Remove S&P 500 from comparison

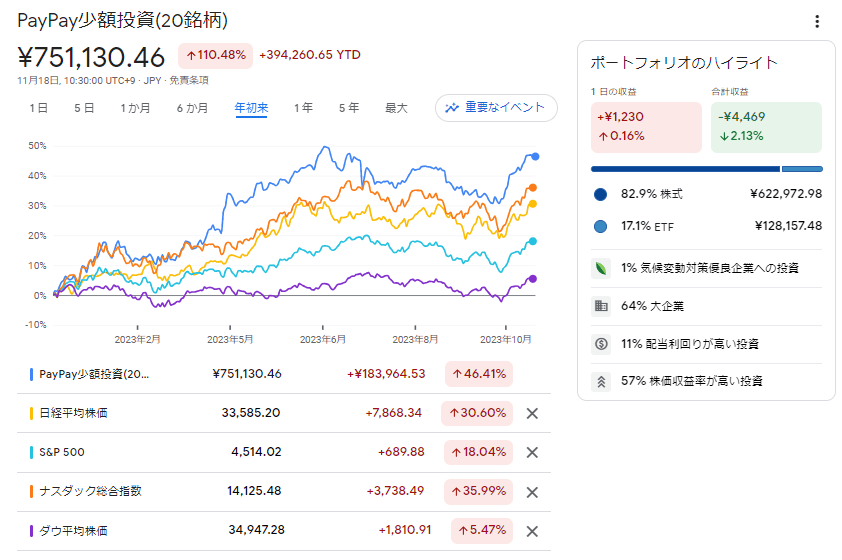tap(532, 452)
